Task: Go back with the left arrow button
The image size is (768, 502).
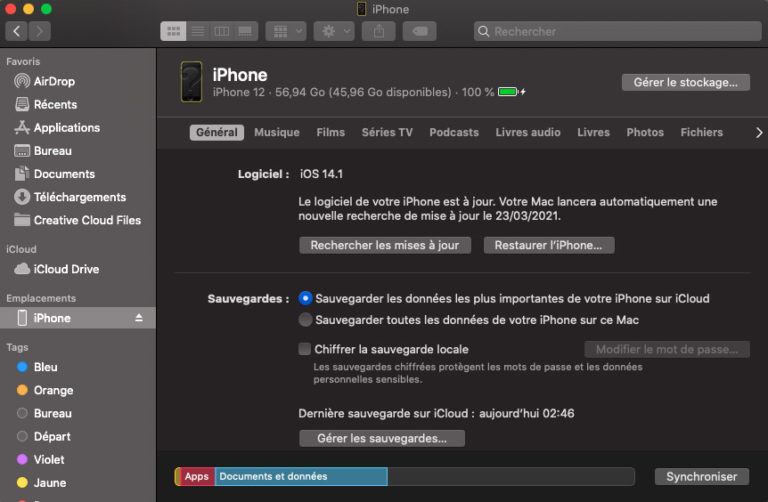Action: click(16, 31)
